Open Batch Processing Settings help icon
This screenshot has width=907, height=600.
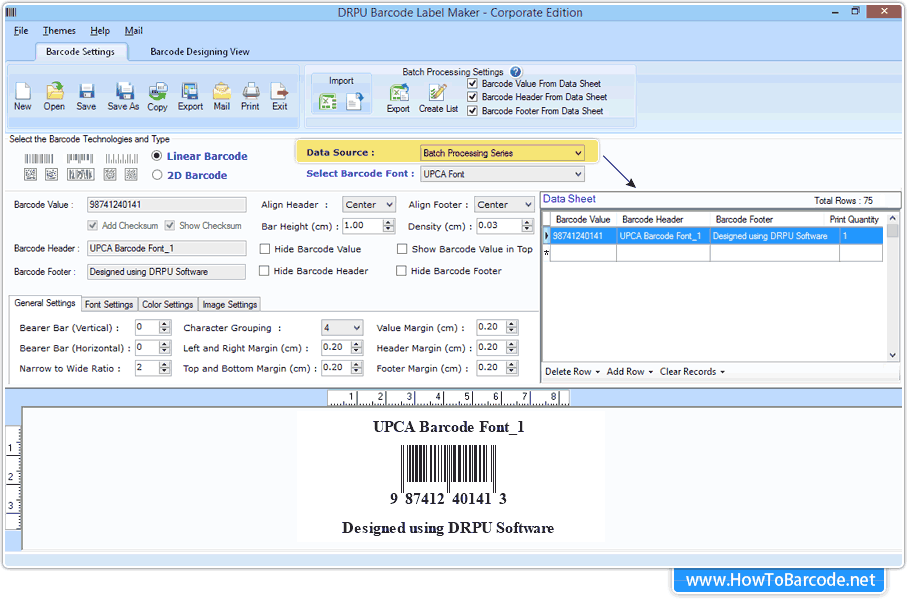[x=515, y=72]
